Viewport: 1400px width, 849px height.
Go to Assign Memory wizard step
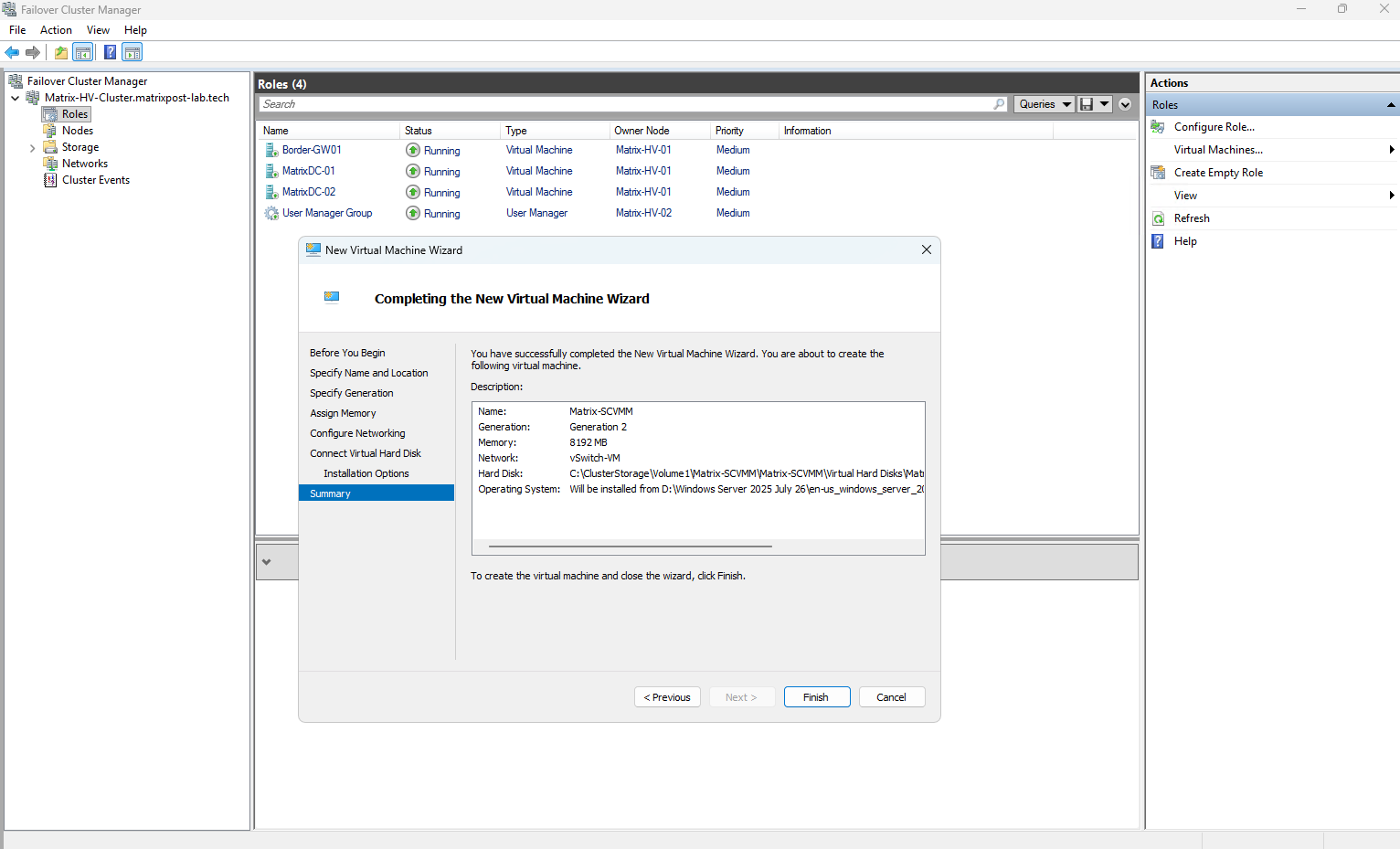(343, 413)
